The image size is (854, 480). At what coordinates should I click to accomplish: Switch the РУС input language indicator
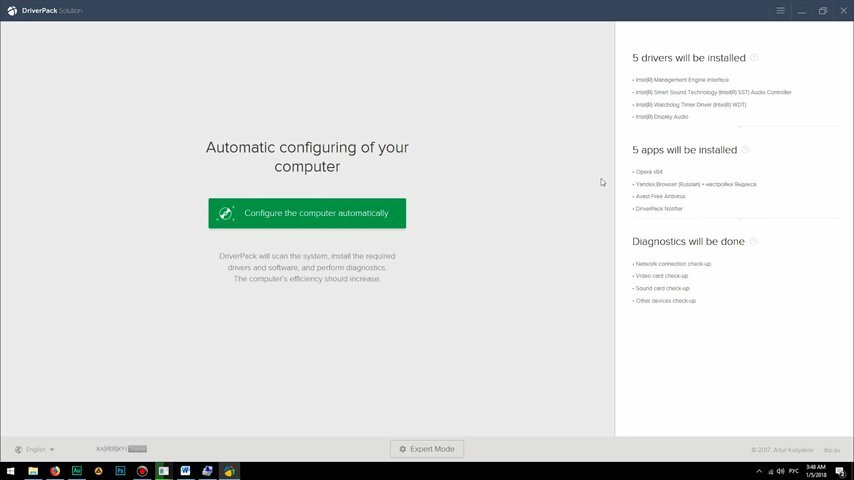point(794,471)
